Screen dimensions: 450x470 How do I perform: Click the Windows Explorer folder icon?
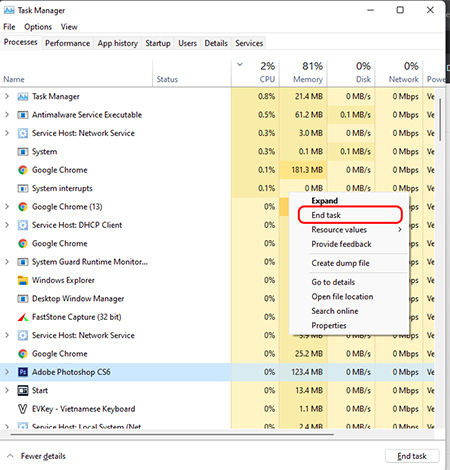(23, 280)
